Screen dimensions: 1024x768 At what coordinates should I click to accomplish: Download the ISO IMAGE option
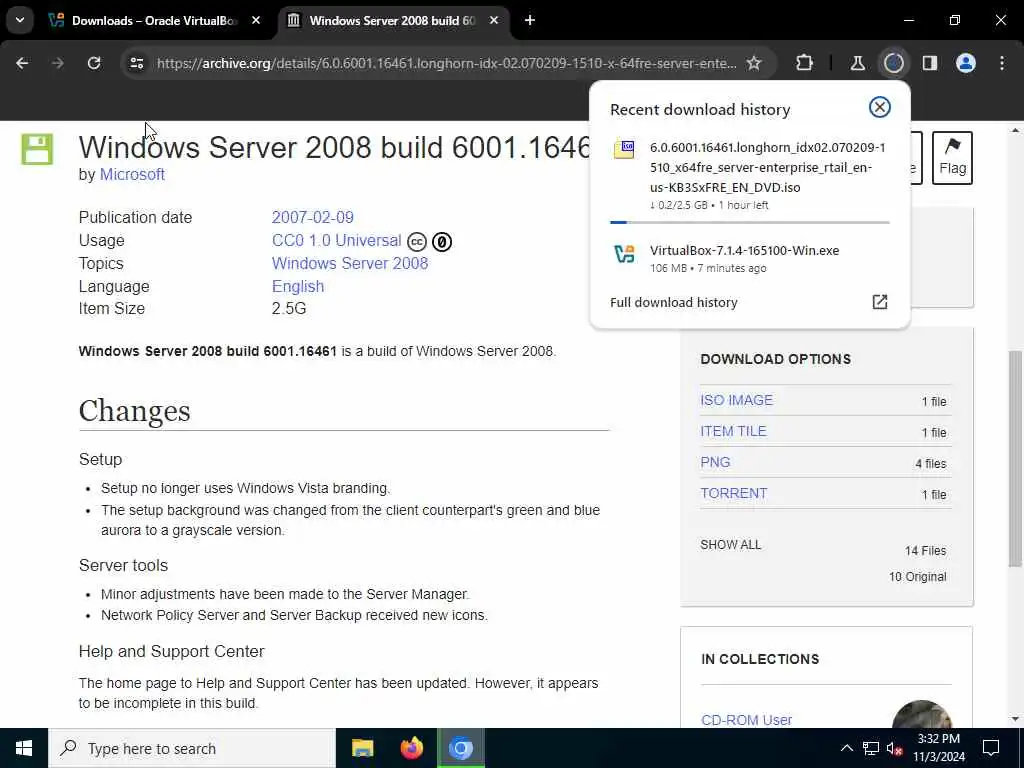click(x=736, y=400)
